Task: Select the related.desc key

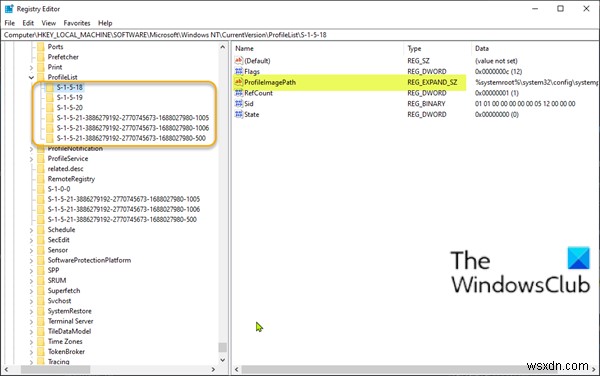Action: (x=65, y=169)
